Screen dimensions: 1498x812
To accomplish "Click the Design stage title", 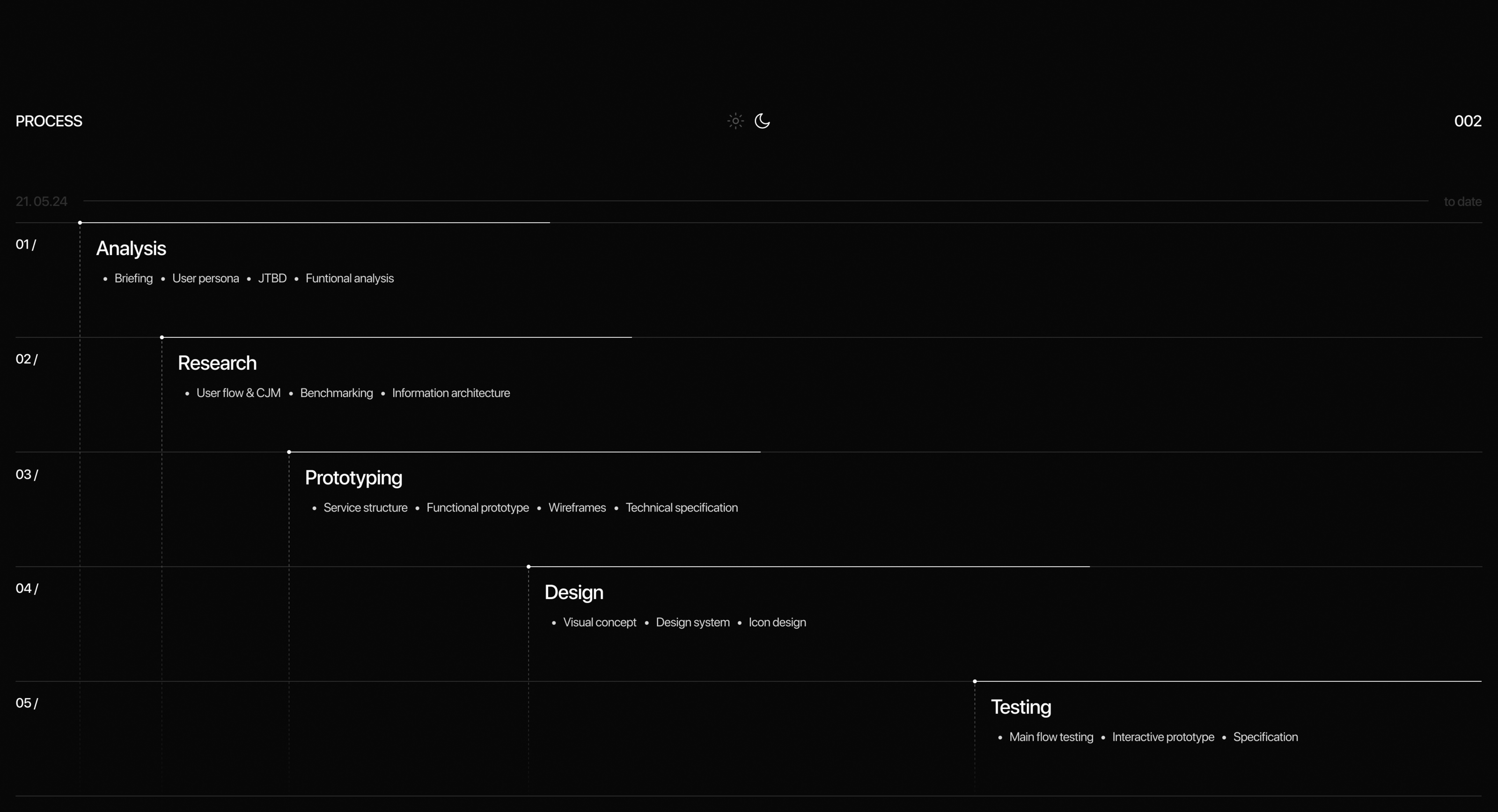I will pos(573,593).
